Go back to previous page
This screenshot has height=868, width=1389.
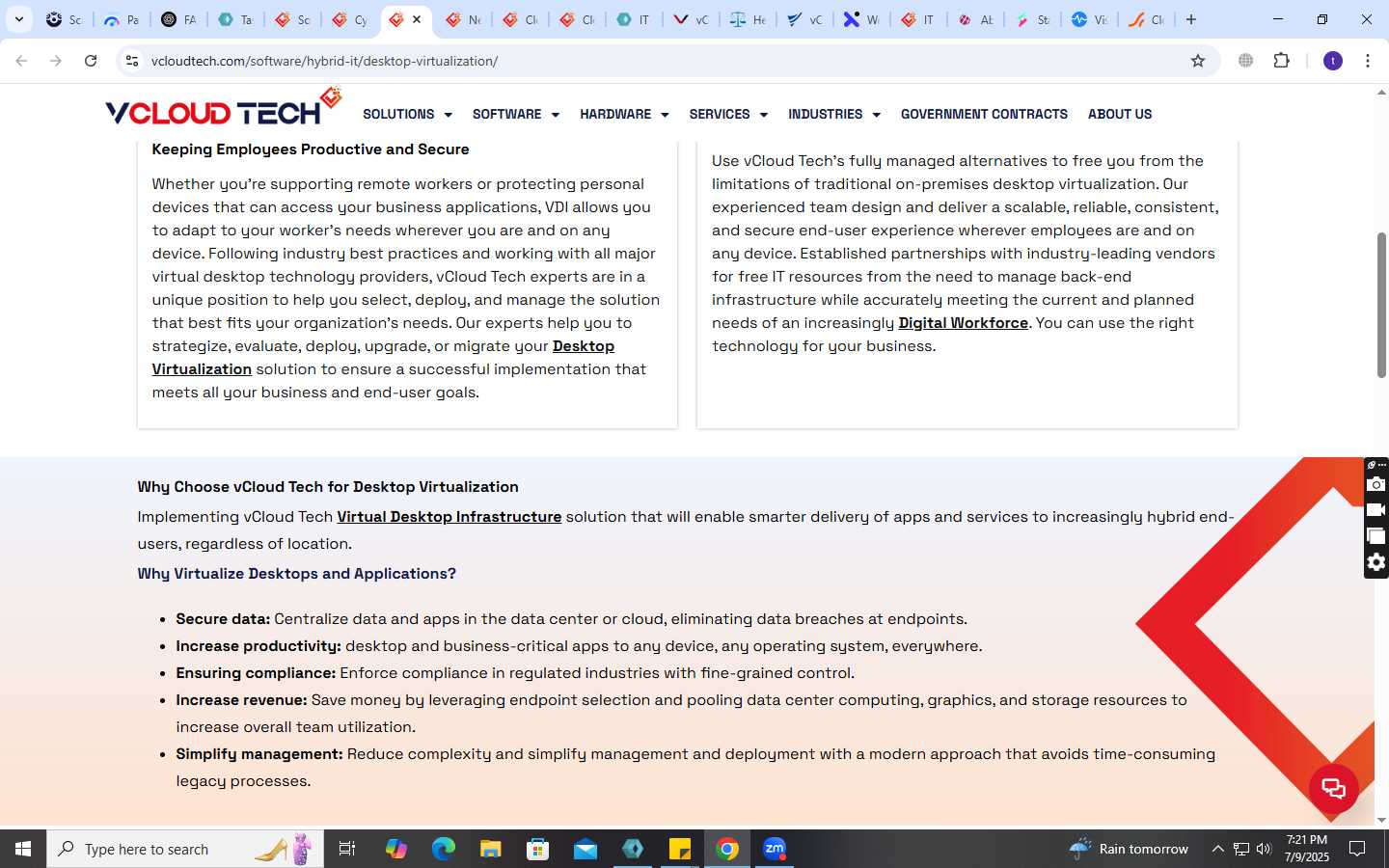21,61
